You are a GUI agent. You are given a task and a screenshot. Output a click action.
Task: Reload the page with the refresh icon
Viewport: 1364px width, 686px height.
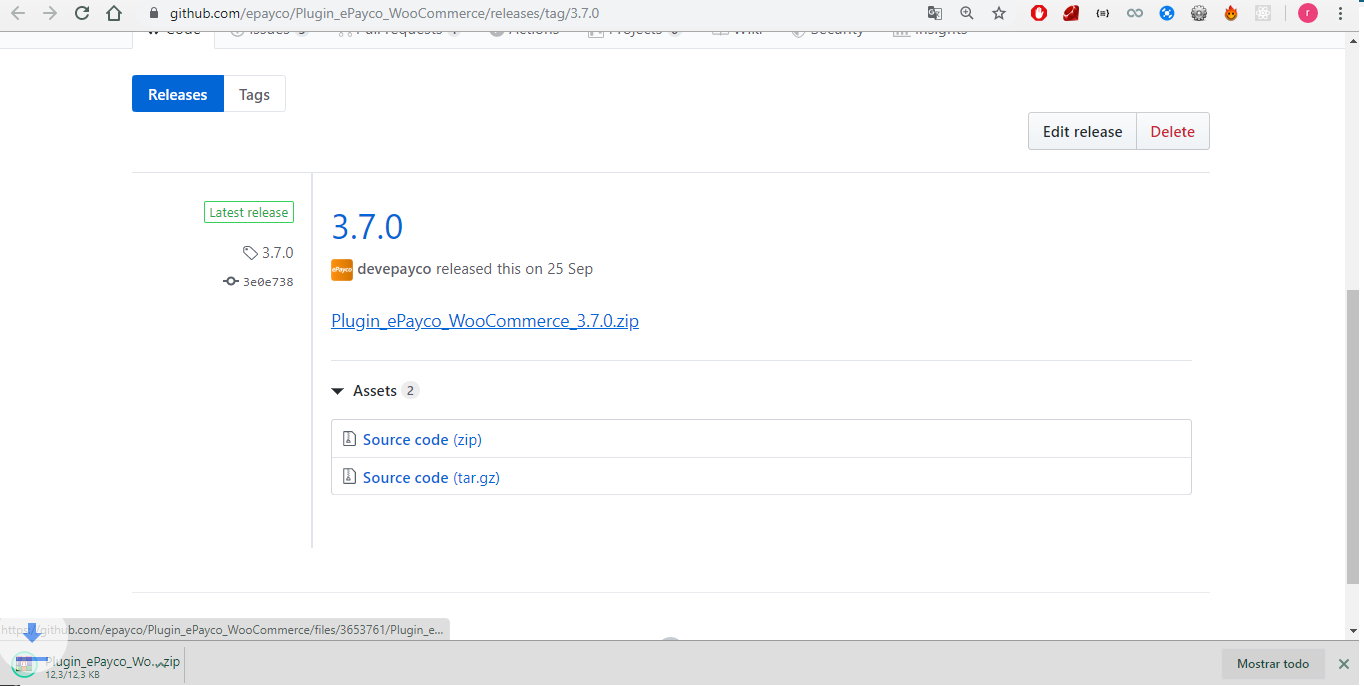(x=82, y=13)
